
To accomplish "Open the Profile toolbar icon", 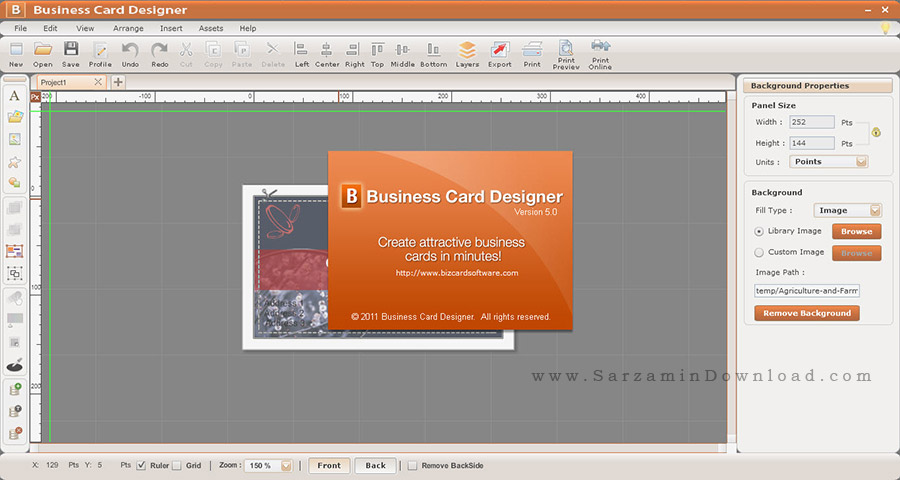I will point(100,55).
